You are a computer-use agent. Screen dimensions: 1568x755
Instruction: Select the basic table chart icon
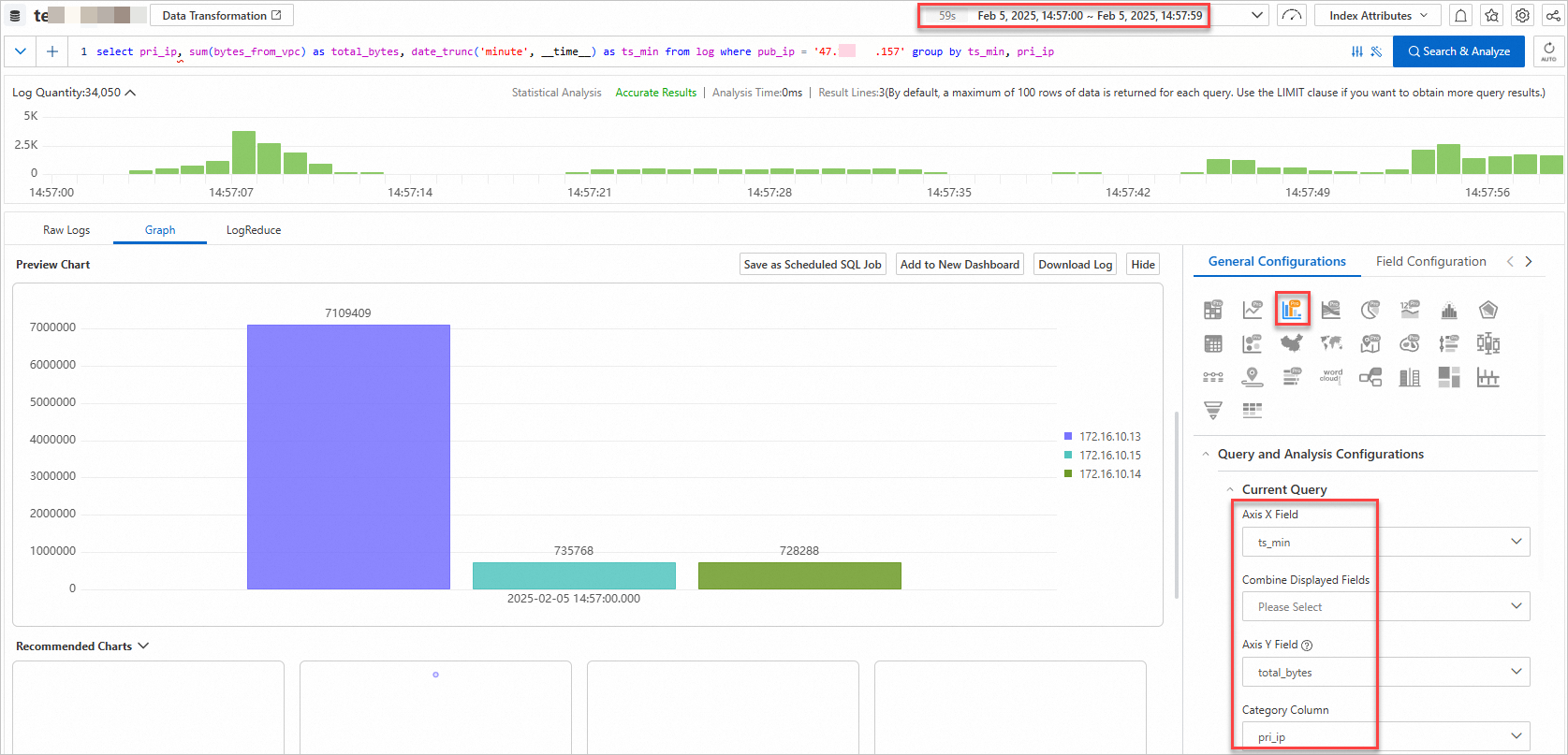1213,344
